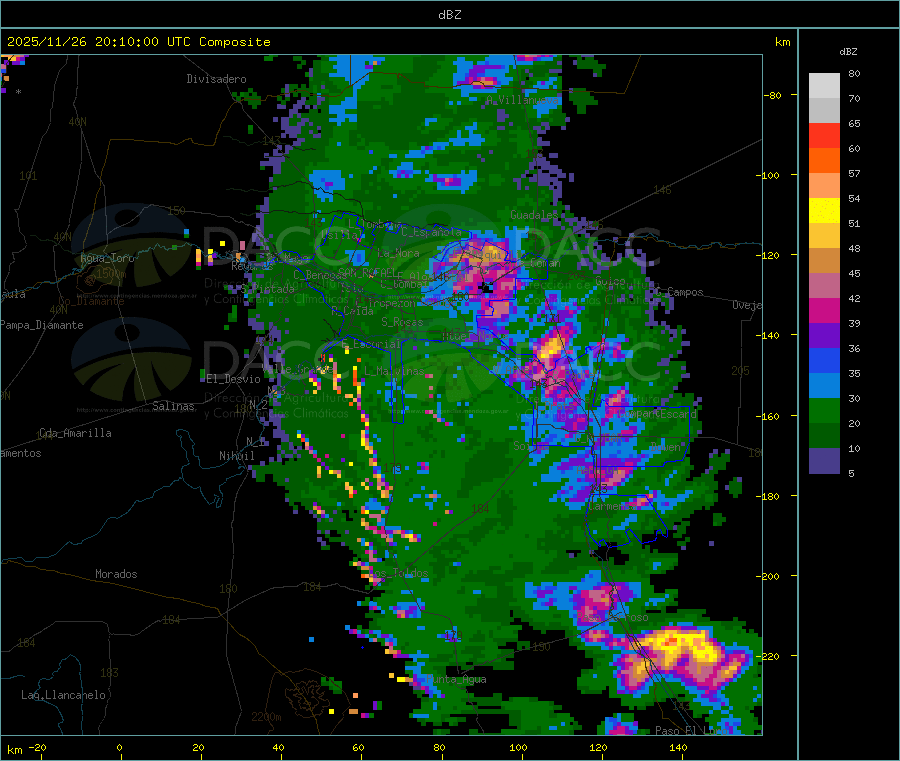Click the E_Escorial place label
The width and height of the screenshot is (900, 761).
[371, 344]
